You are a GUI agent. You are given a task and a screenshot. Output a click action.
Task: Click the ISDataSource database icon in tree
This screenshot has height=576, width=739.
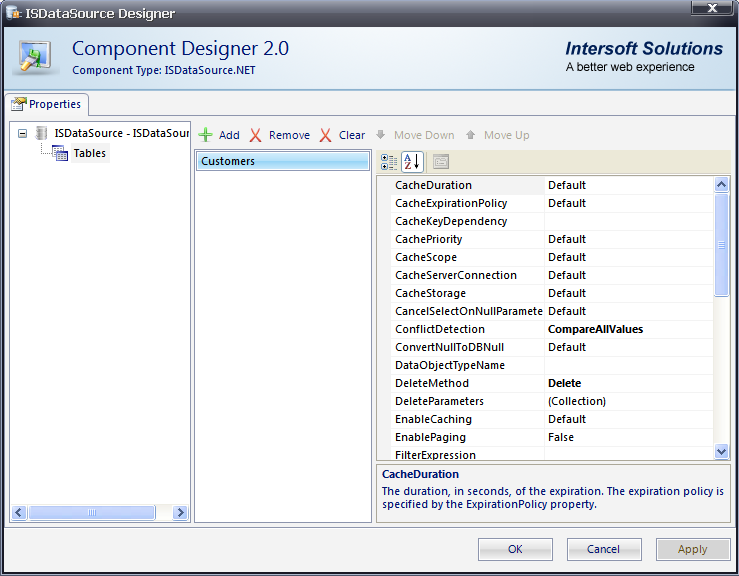click(41, 133)
